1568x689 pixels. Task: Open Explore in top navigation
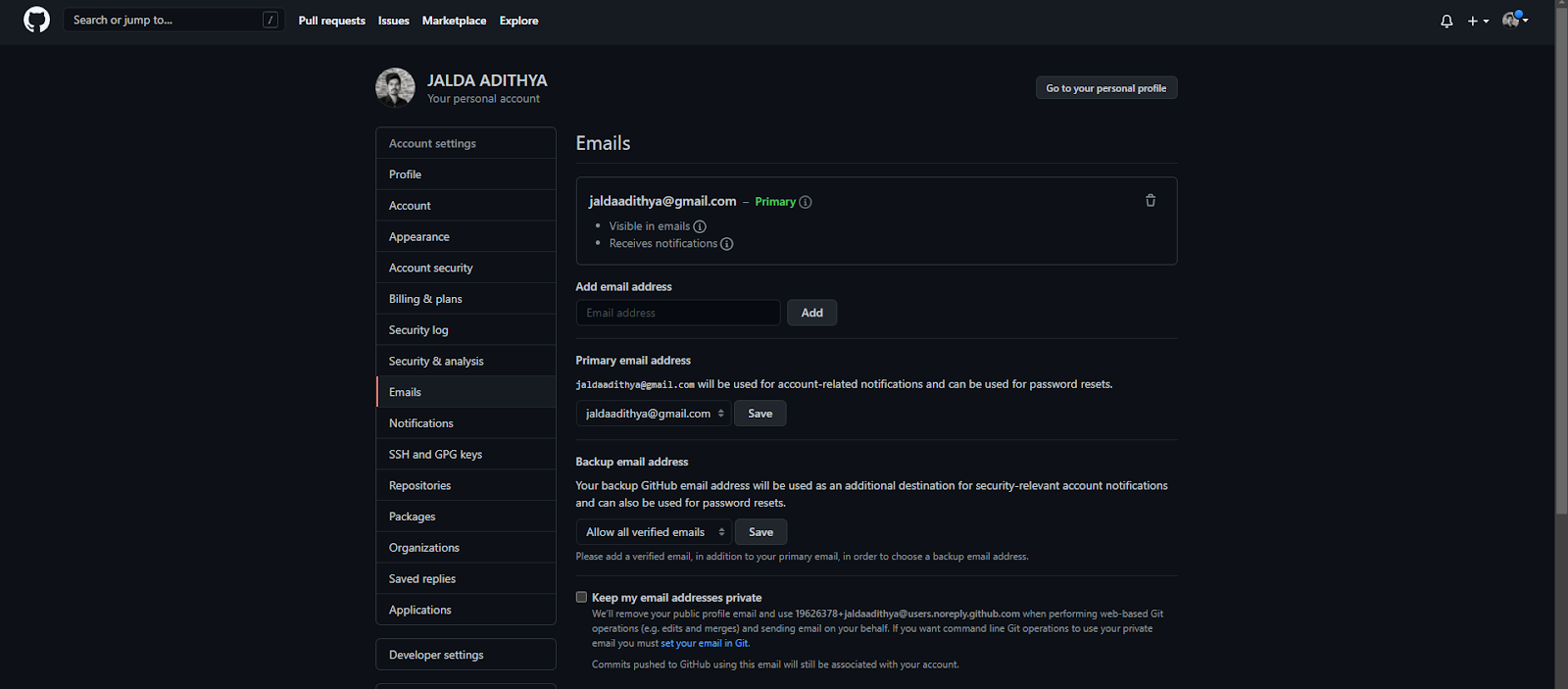tap(518, 21)
